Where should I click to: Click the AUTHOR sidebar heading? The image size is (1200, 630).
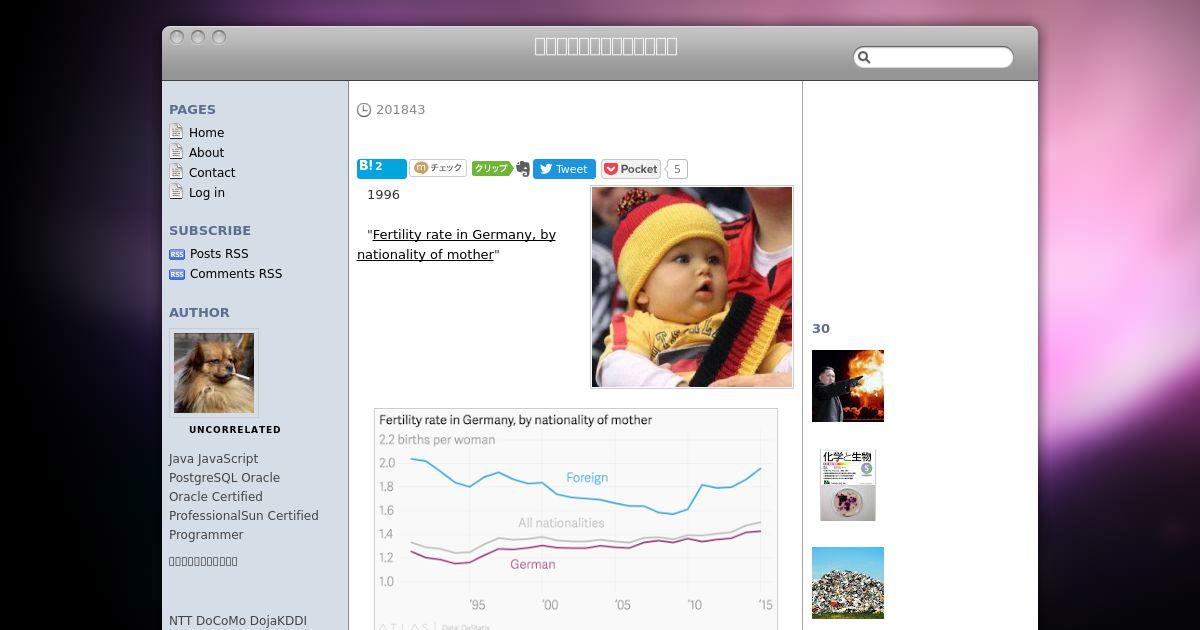[199, 312]
